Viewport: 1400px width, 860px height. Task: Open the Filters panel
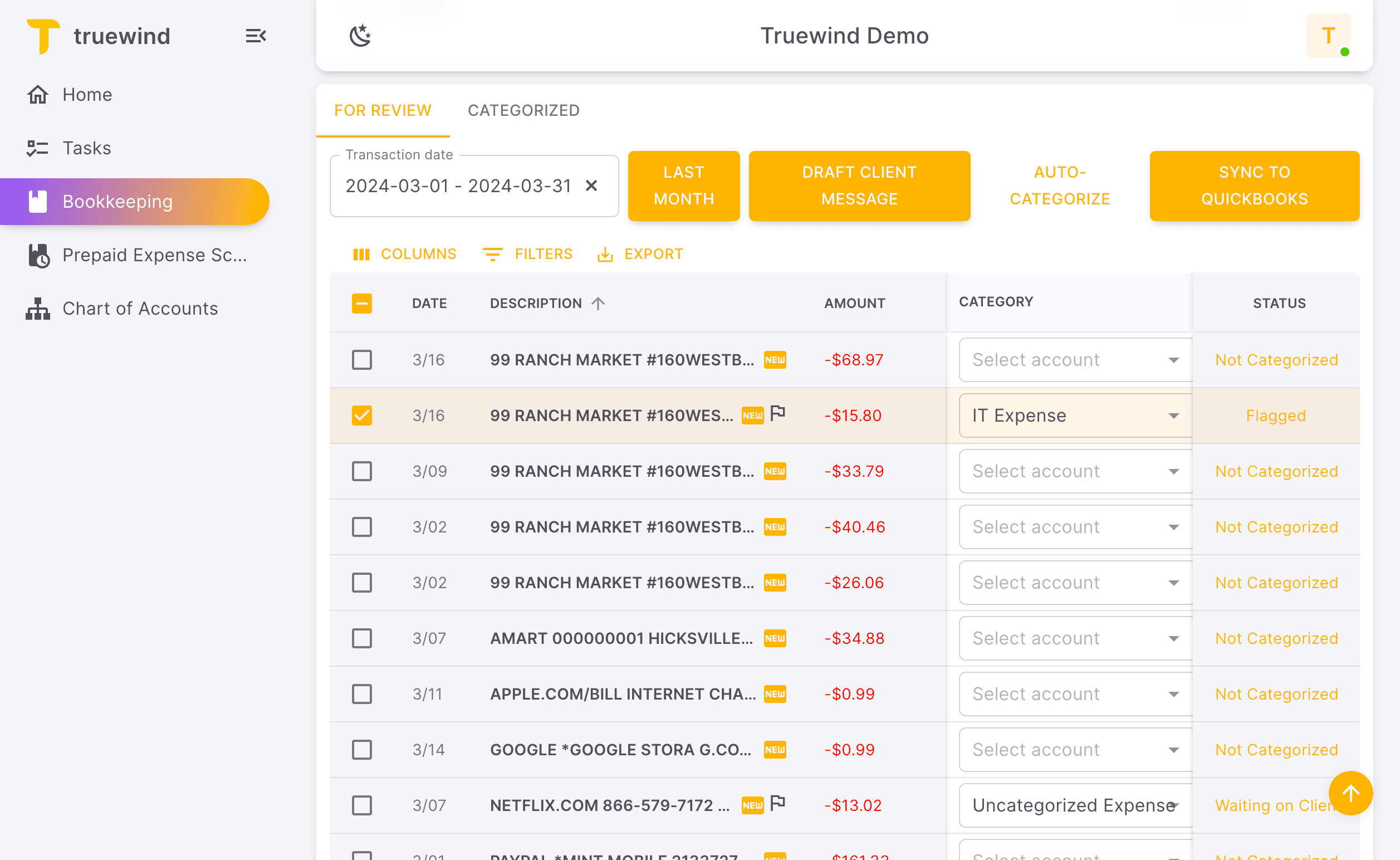528,253
